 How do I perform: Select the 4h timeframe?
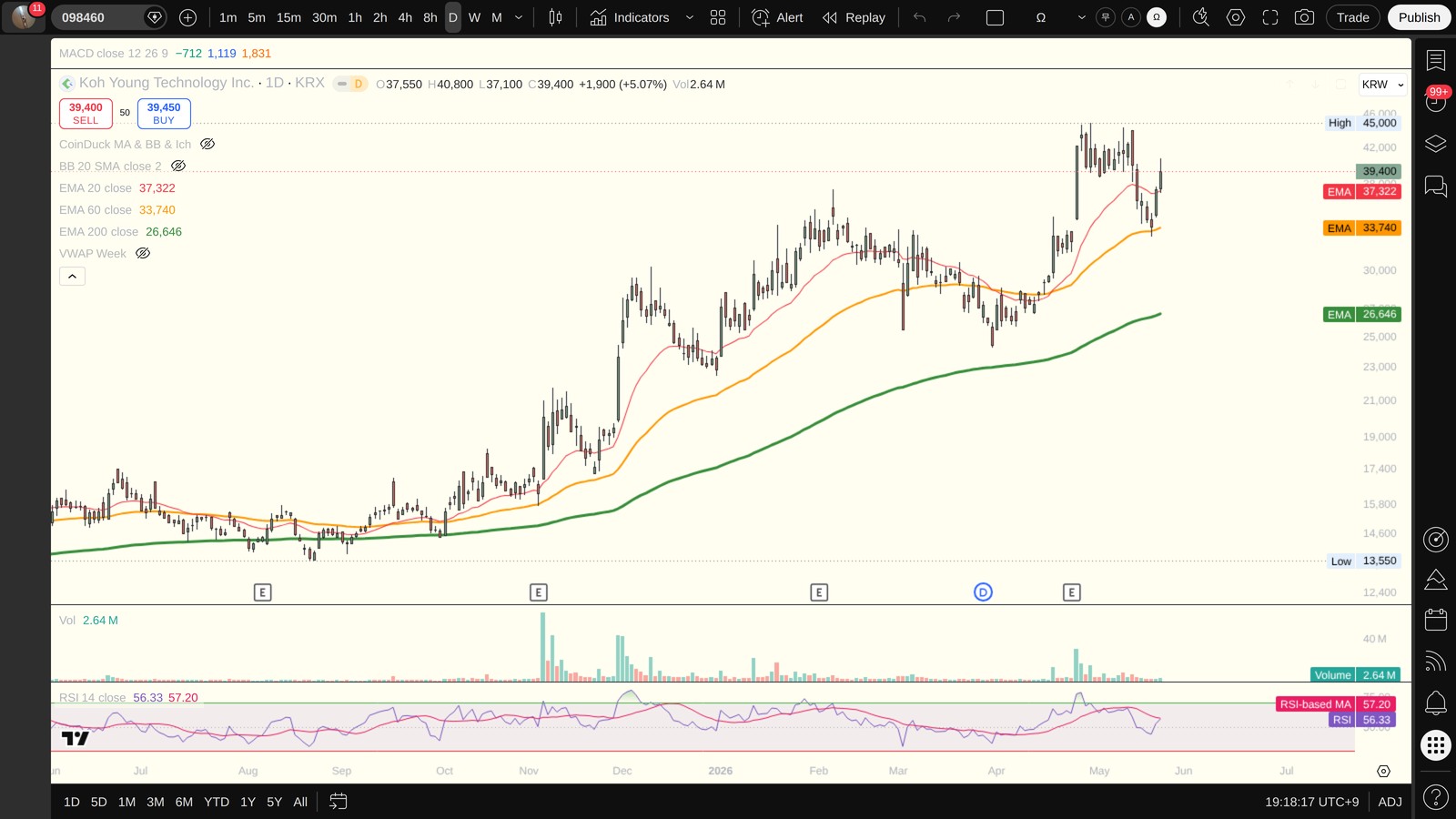click(x=405, y=17)
